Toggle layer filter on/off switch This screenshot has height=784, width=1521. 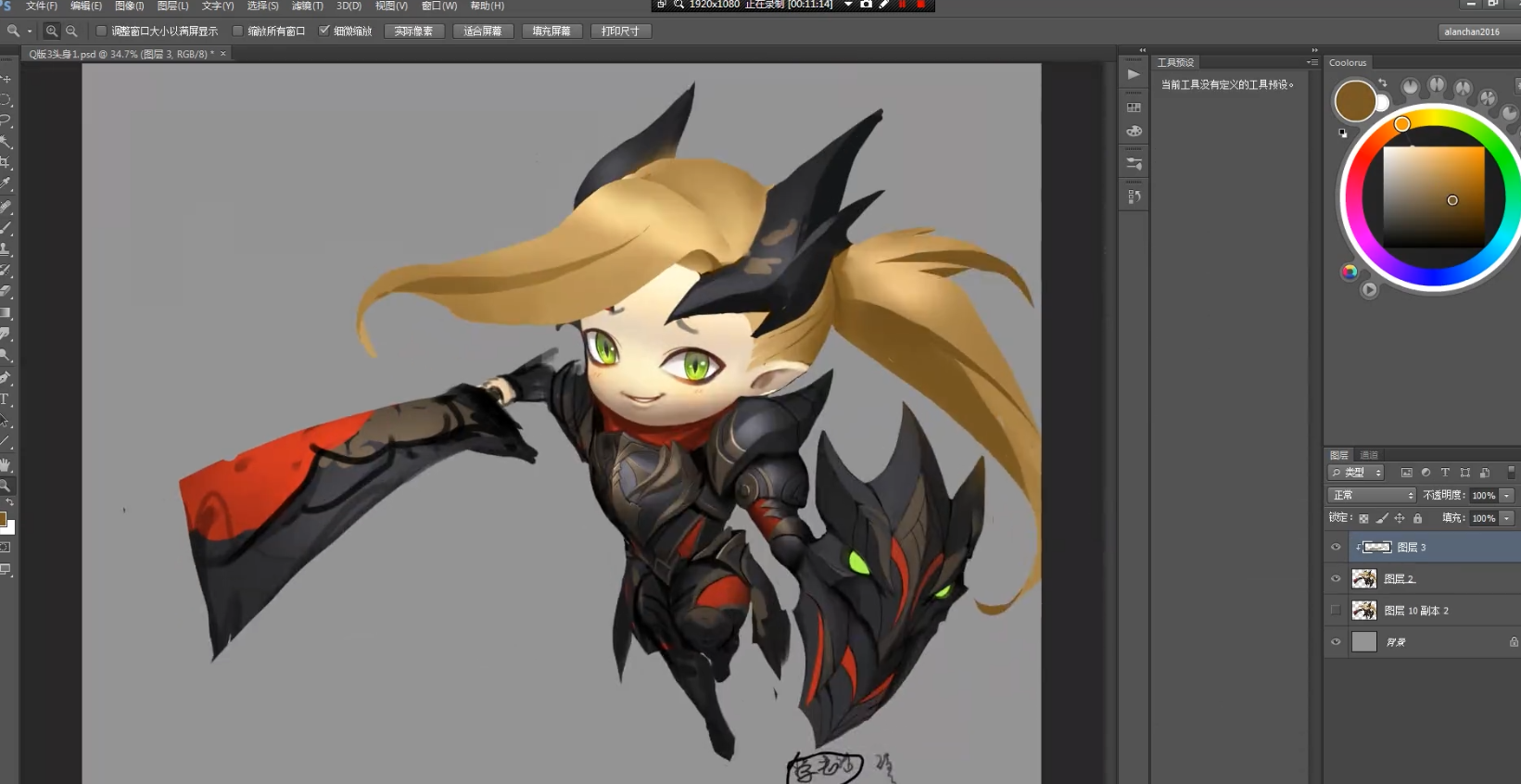coord(1511,473)
